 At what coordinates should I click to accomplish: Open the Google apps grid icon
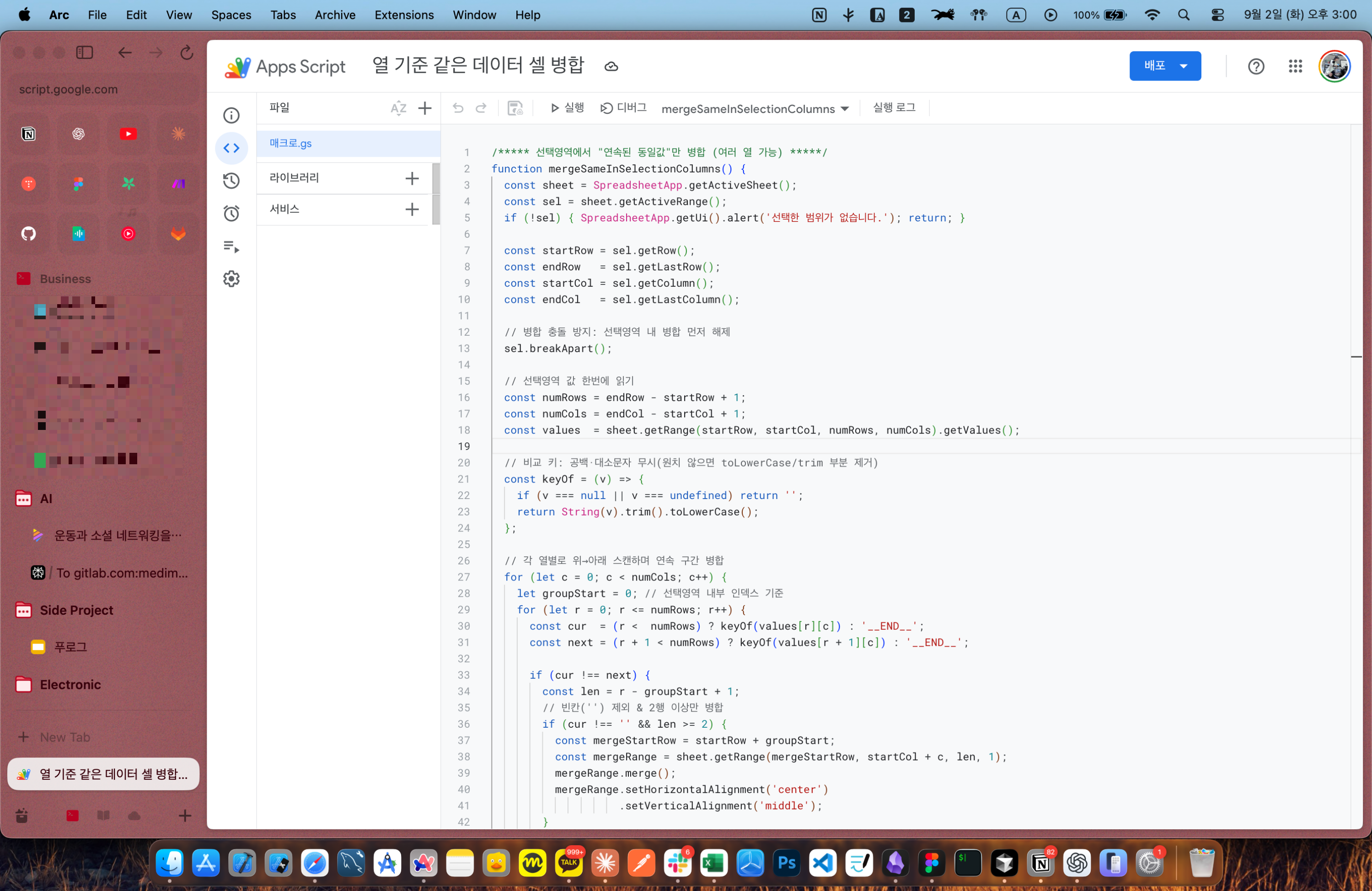coord(1295,66)
